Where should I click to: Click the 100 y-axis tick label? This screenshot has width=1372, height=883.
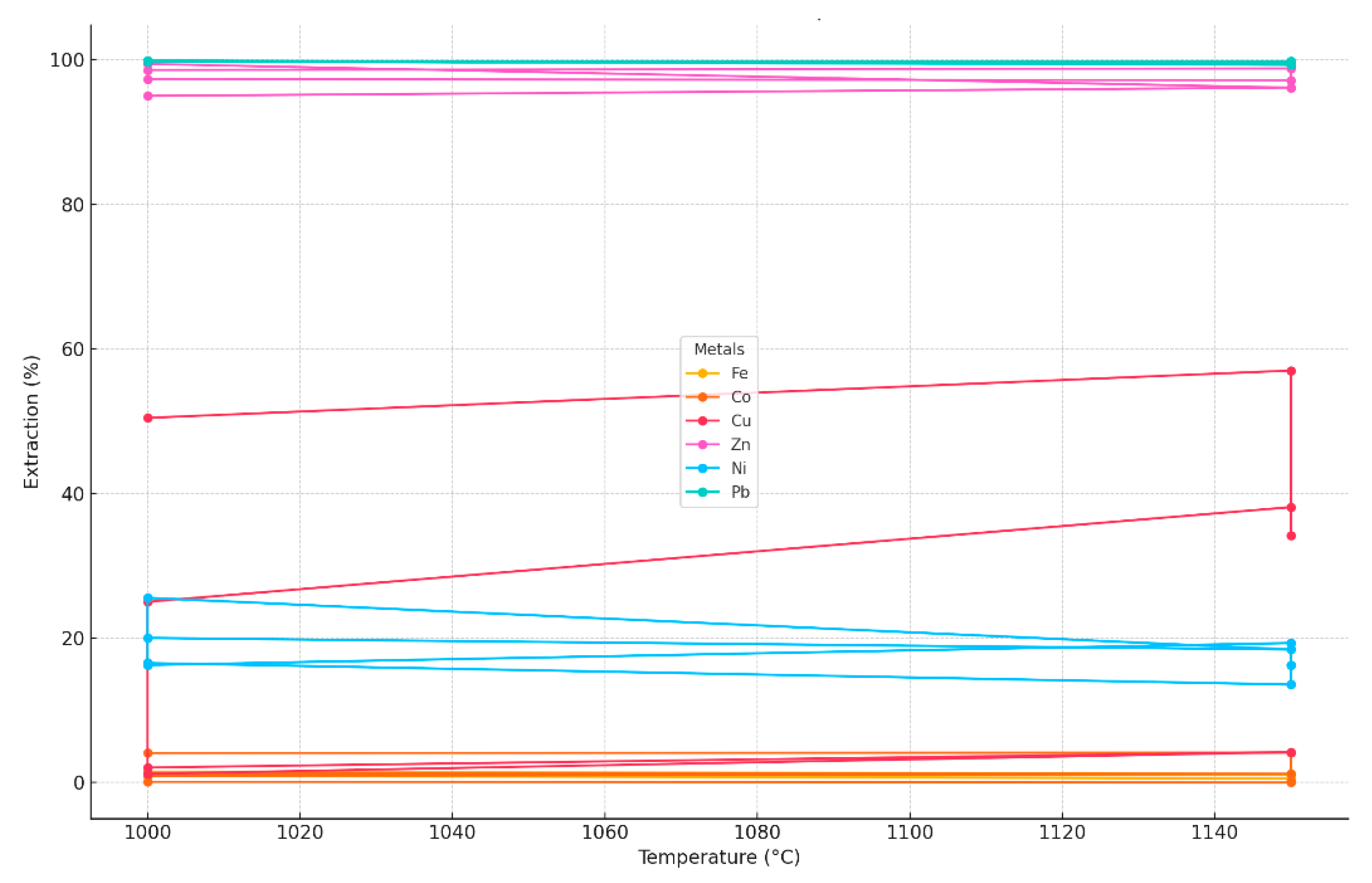pos(66,60)
